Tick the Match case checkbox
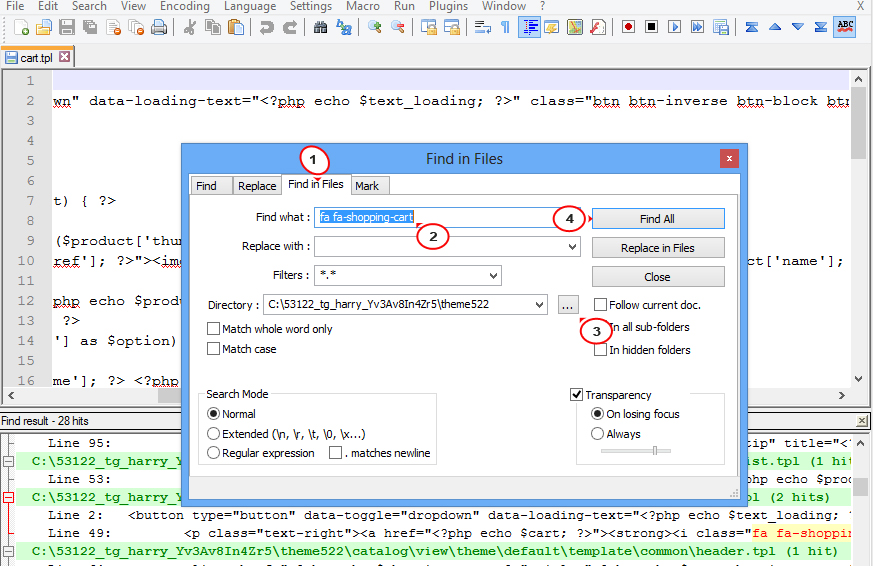This screenshot has height=566, width=873. click(x=214, y=349)
